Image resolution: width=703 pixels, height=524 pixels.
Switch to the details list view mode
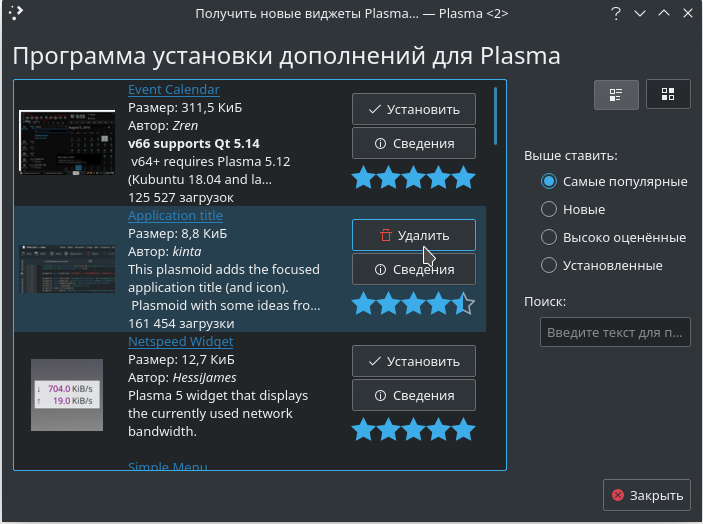click(616, 95)
